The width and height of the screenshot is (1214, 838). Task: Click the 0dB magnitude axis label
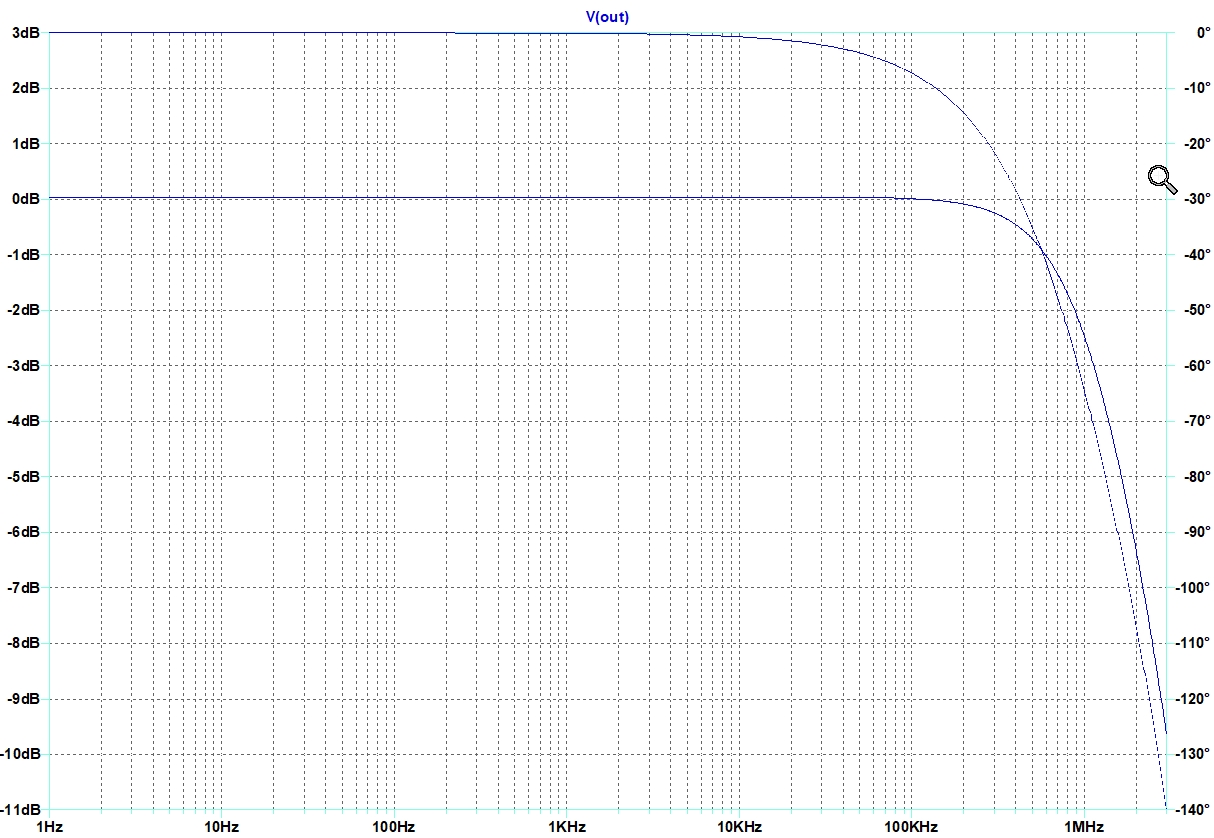[x=26, y=199]
